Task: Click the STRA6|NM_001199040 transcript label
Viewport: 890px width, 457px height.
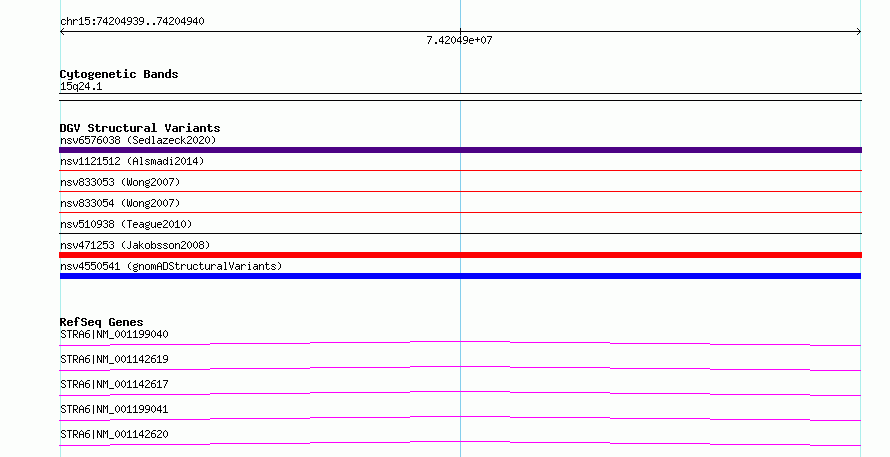Action: pyautogui.click(x=114, y=334)
